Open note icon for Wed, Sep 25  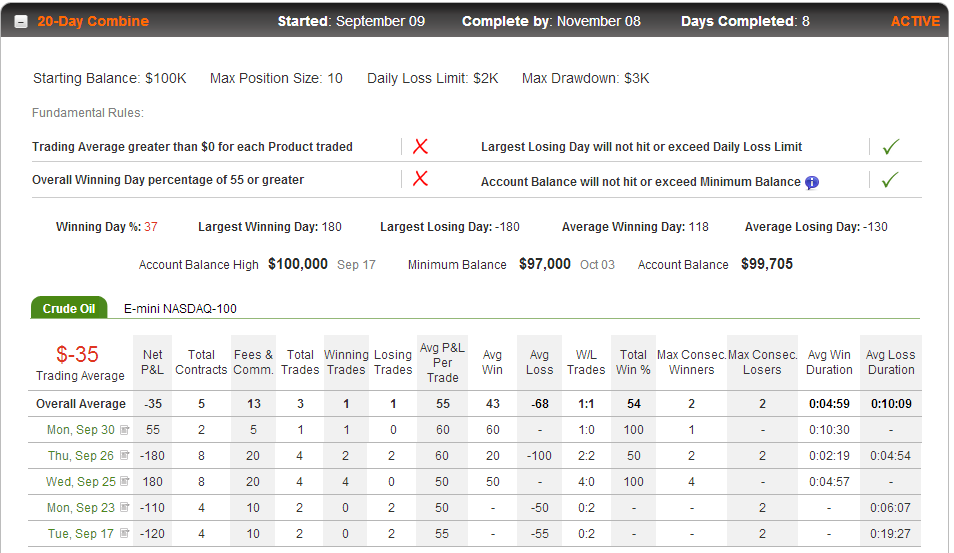pos(125,481)
